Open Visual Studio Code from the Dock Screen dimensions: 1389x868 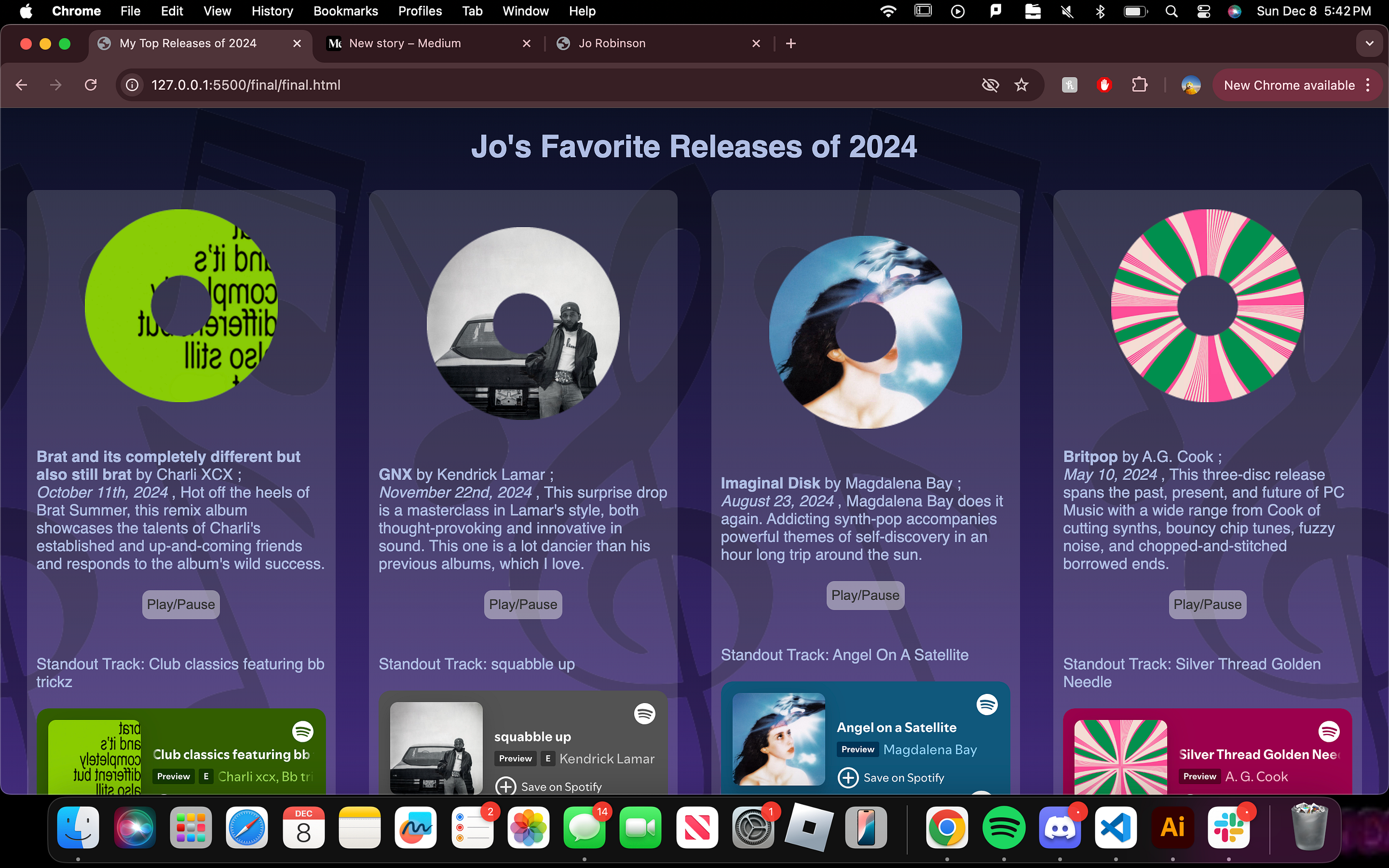[1116, 827]
